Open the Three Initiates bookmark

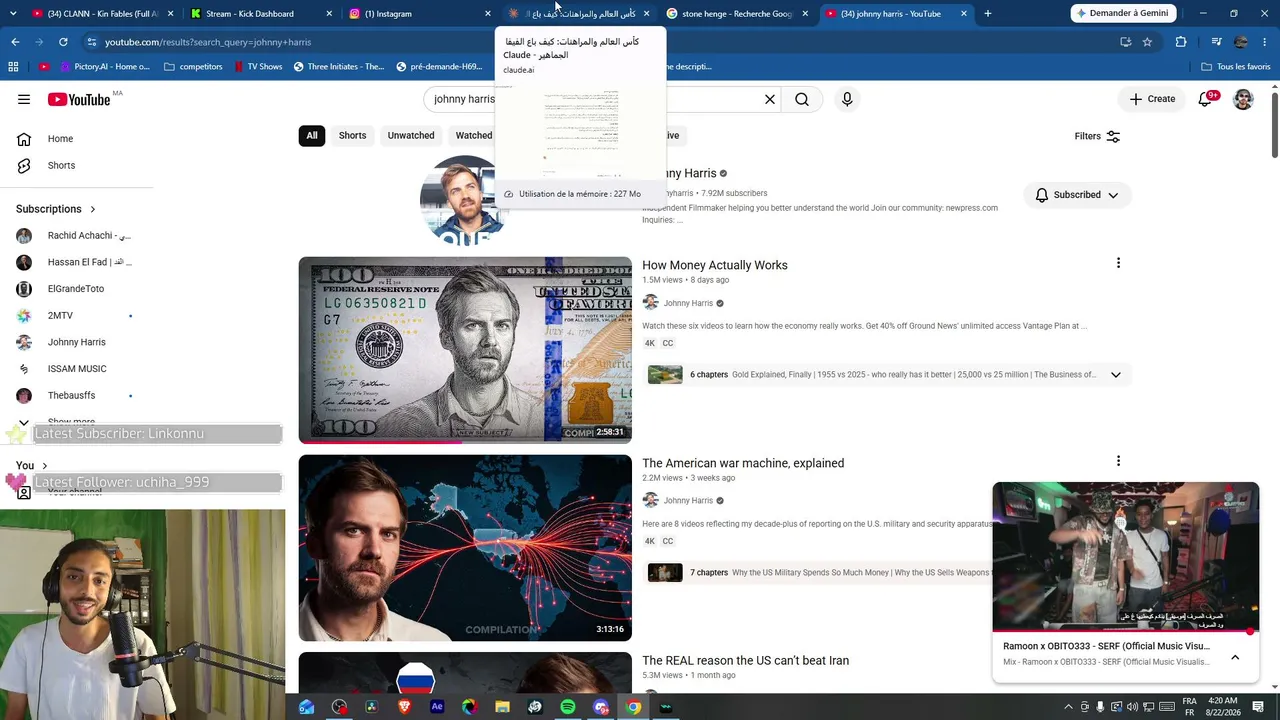[x=338, y=67]
